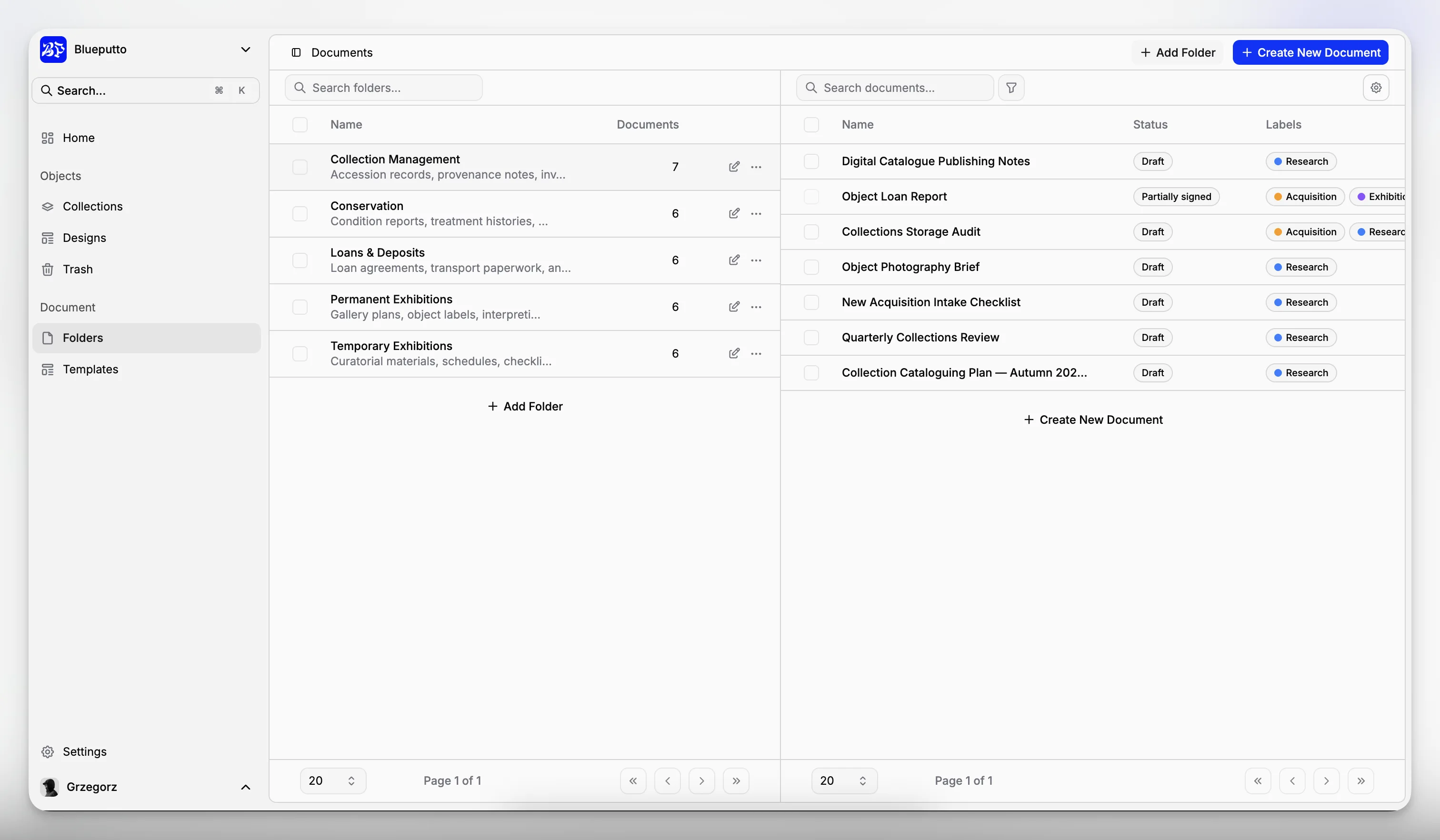This screenshot has height=840, width=1440.
Task: Open Collections Storage Audit document
Action: tap(911, 232)
